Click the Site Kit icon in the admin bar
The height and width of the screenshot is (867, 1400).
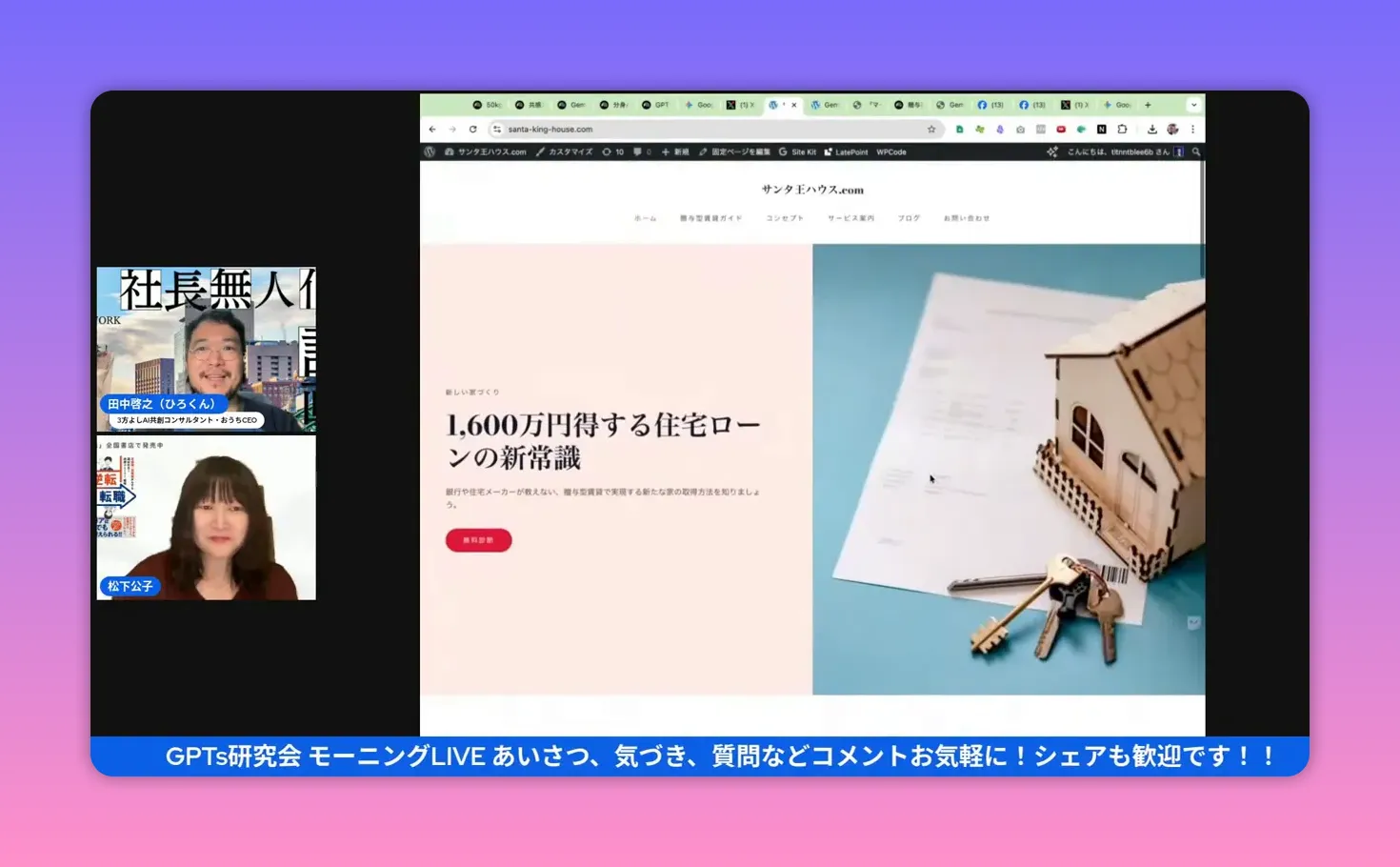point(800,151)
